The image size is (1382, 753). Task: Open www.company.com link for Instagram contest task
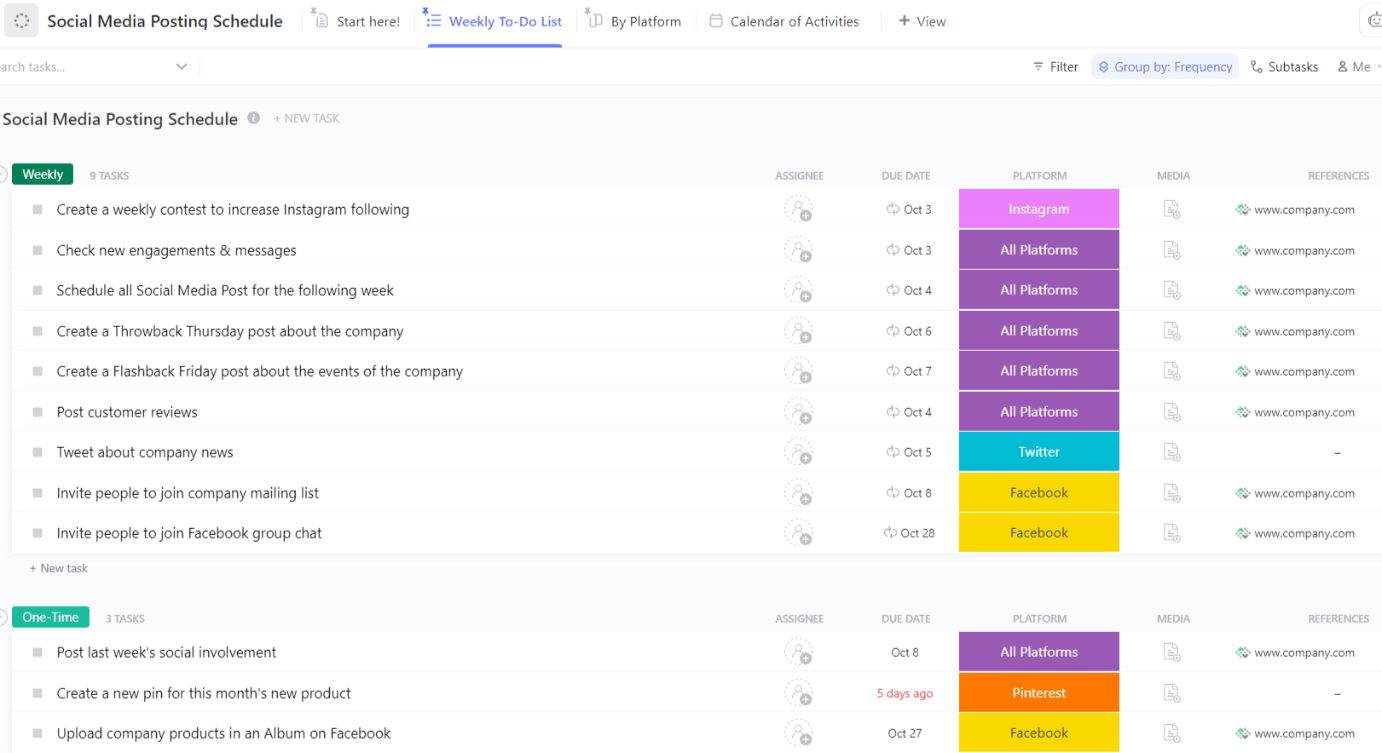[x=1304, y=210]
